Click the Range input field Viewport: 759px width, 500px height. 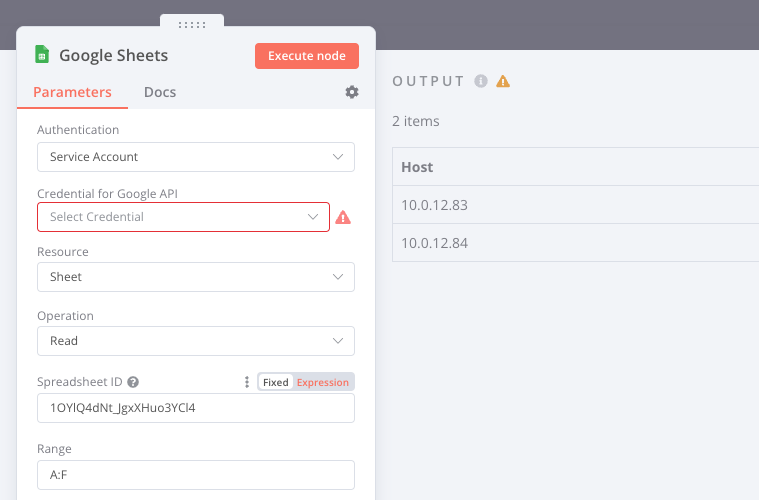[x=196, y=475]
